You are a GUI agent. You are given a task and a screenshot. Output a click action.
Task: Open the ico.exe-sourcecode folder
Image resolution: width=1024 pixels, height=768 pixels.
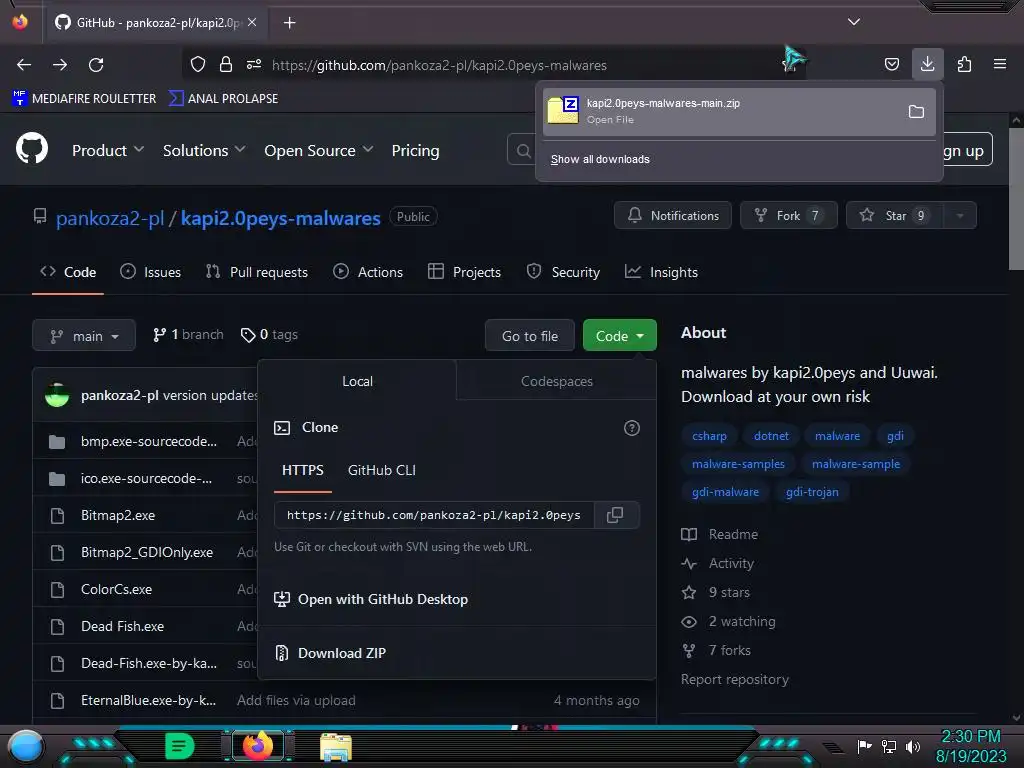pyautogui.click(x=146, y=479)
